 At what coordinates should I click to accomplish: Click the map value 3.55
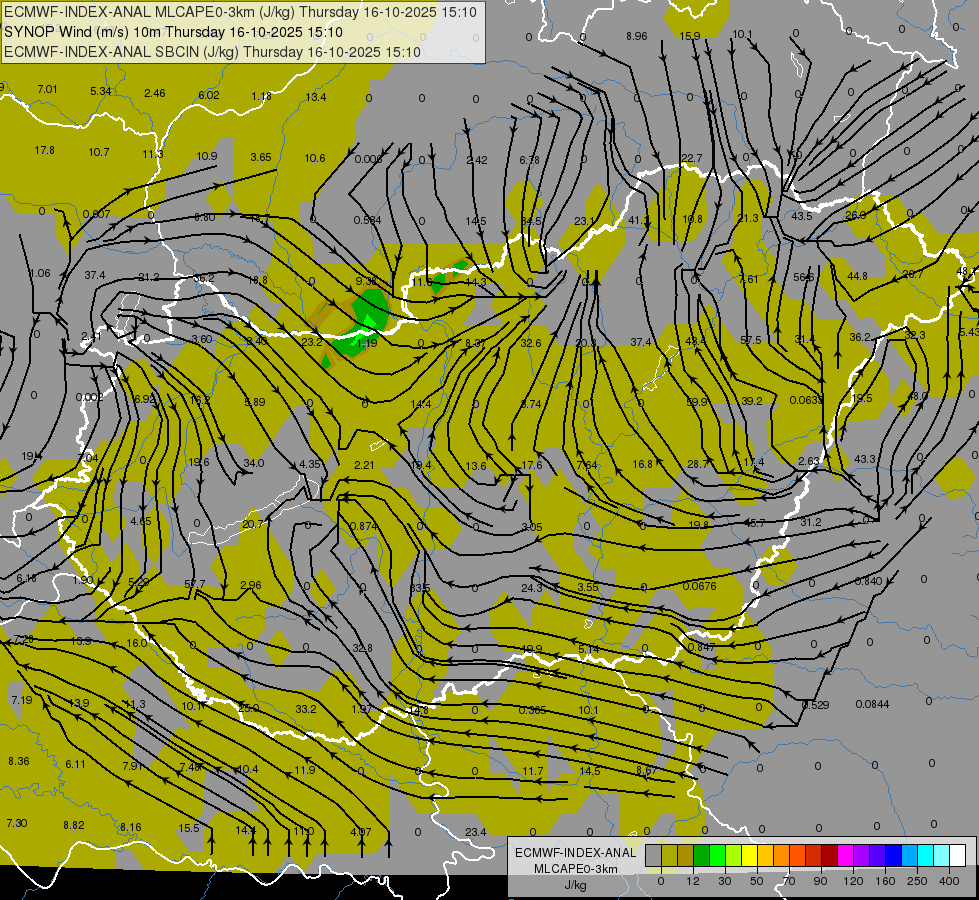(588, 587)
